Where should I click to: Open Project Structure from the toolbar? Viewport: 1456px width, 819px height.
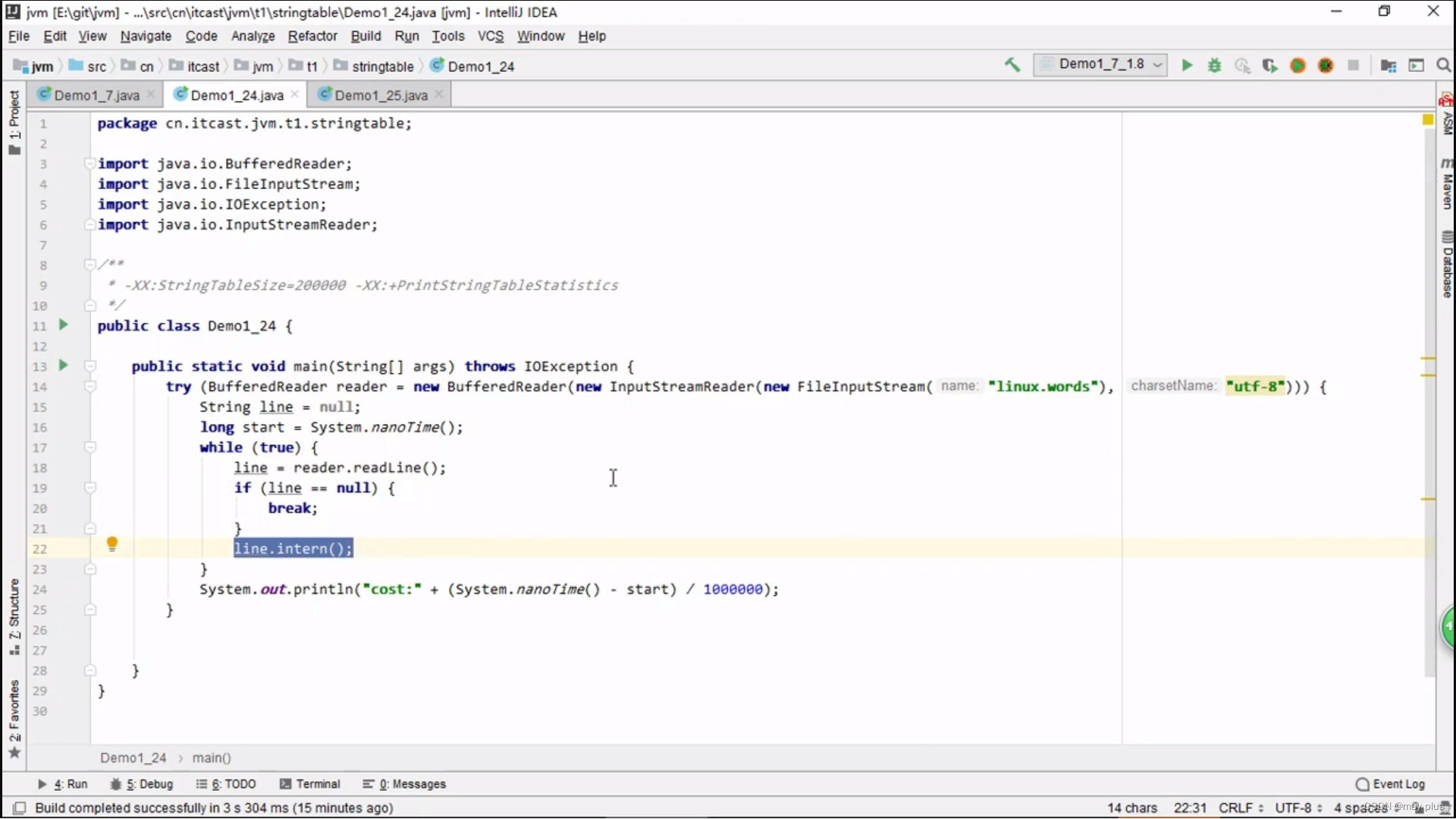(1389, 65)
